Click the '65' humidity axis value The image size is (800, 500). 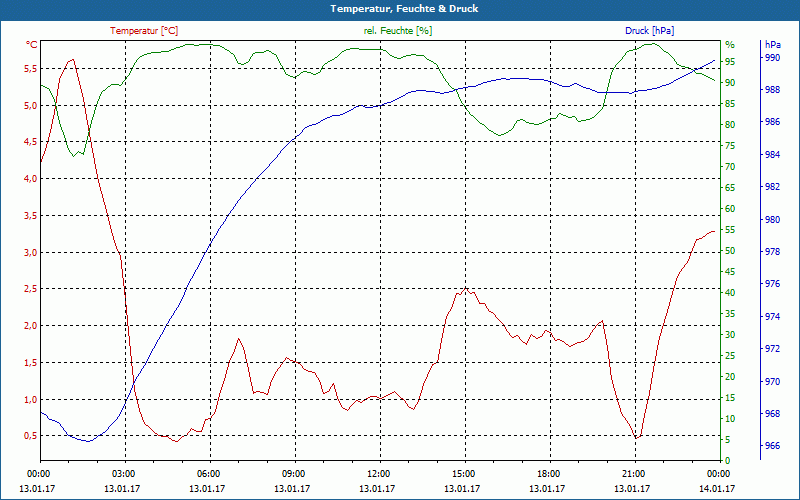click(730, 188)
